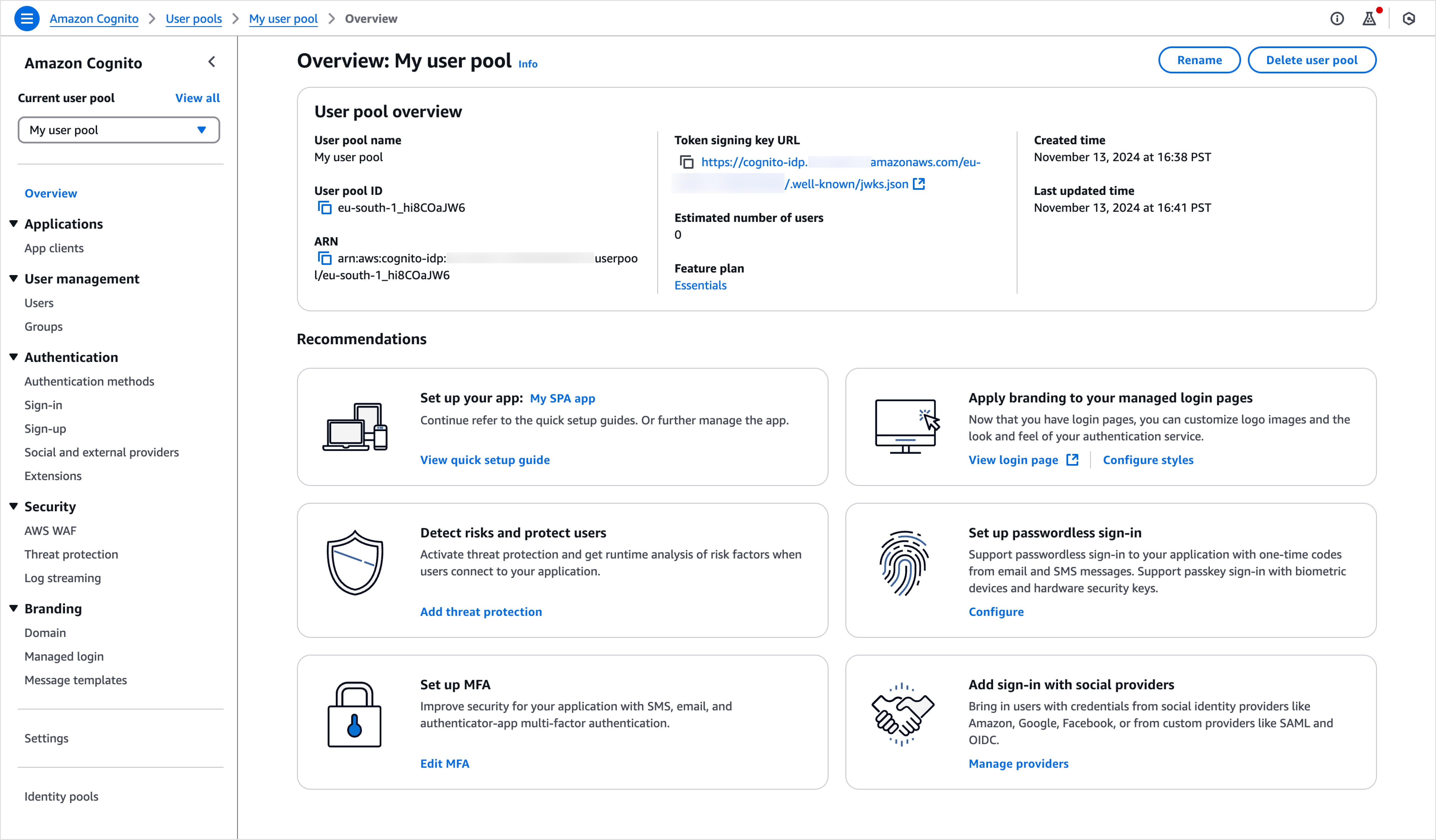Click the Rename button
Image resolution: width=1436 pixels, height=840 pixels.
[x=1199, y=60]
